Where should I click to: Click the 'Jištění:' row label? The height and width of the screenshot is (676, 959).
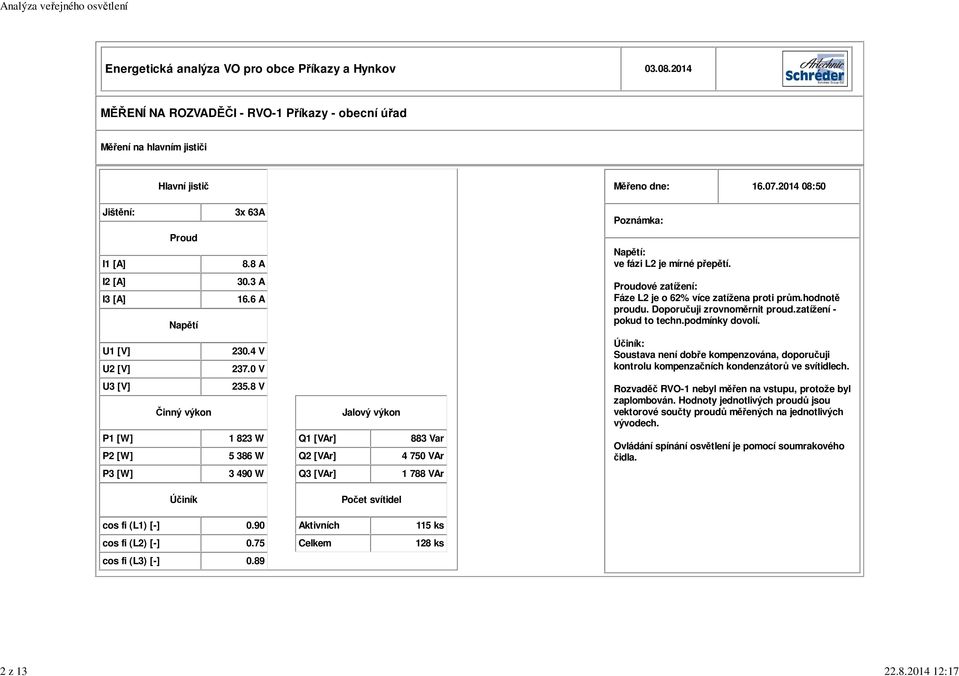(119, 212)
